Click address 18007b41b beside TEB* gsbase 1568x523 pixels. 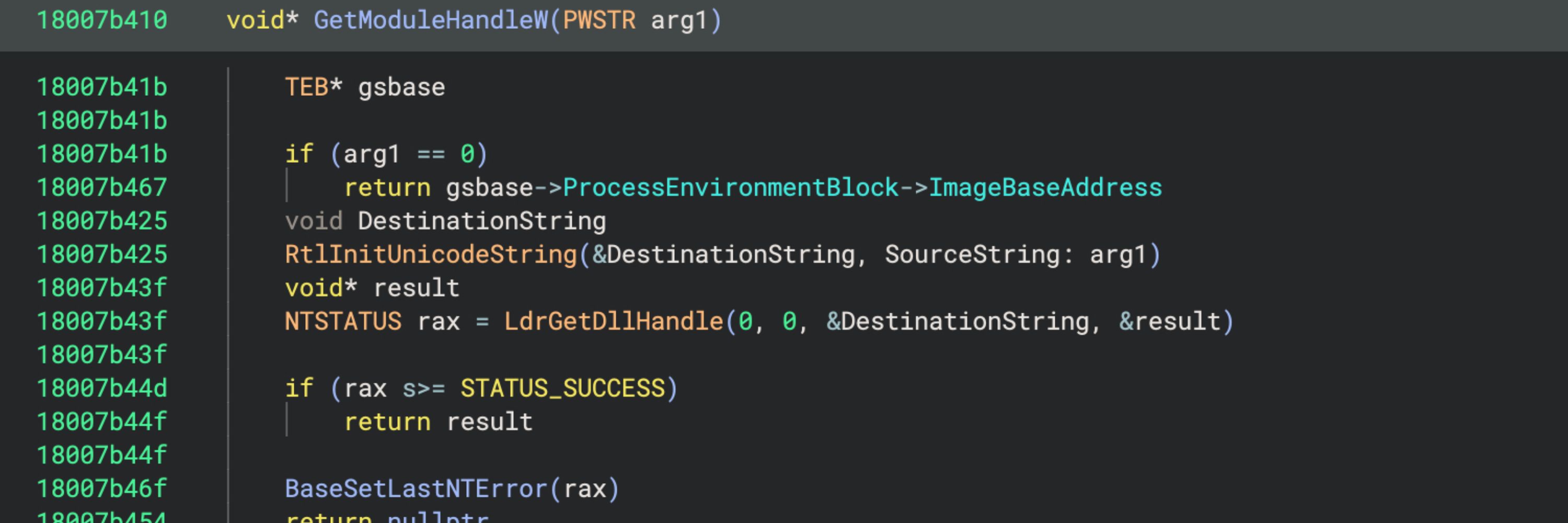click(101, 87)
